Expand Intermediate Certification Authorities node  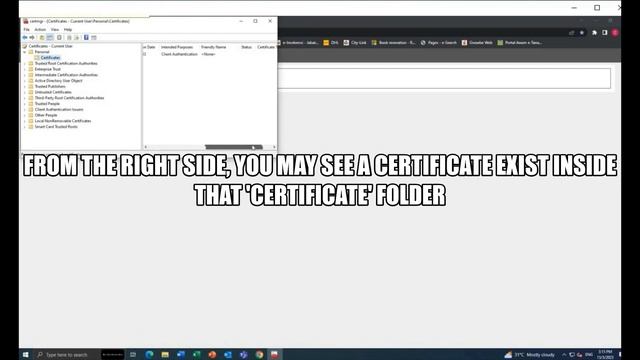click(25, 75)
